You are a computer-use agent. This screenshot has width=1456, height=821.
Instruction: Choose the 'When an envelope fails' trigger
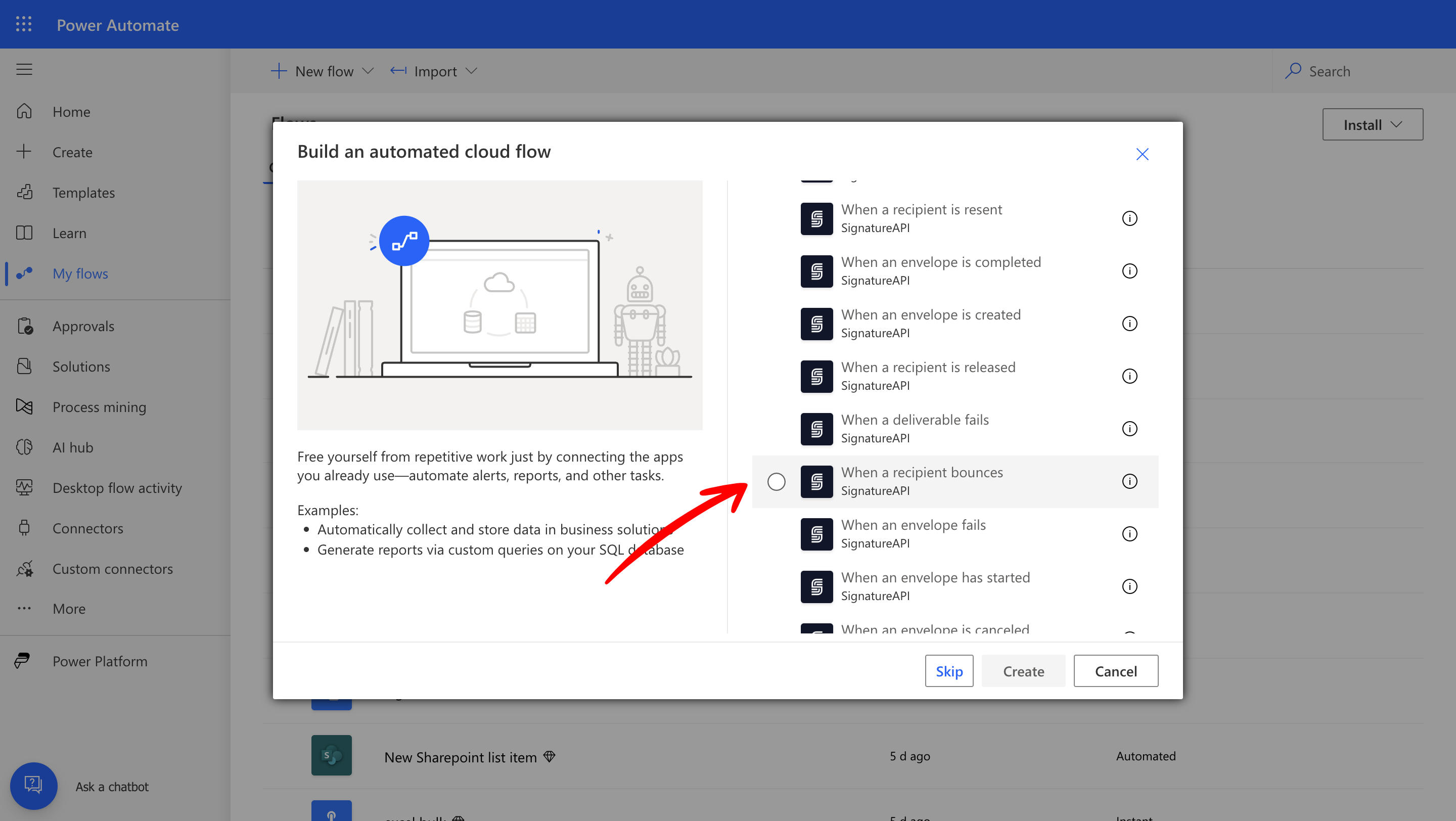pos(913,525)
